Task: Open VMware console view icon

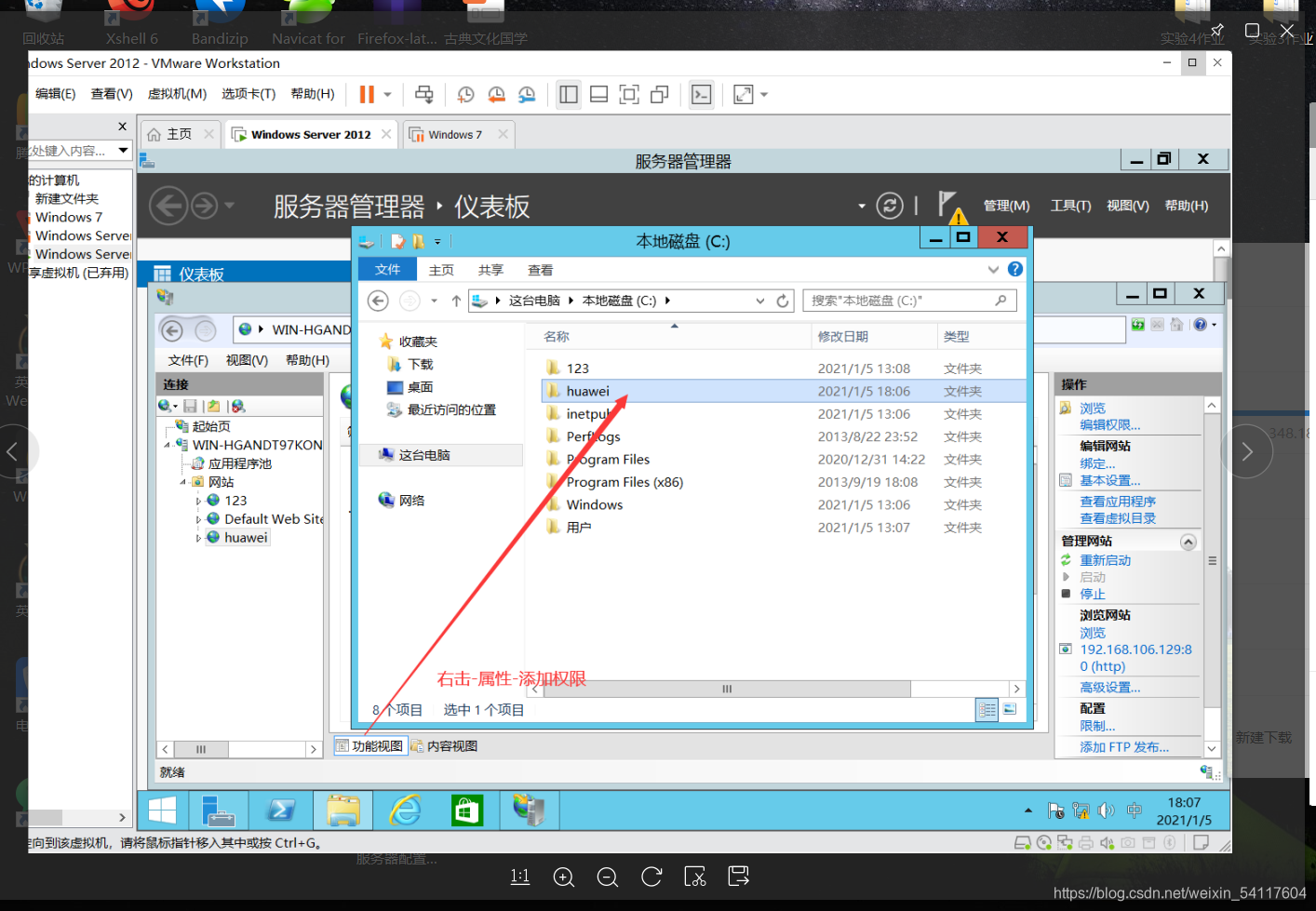Action: coord(701,94)
